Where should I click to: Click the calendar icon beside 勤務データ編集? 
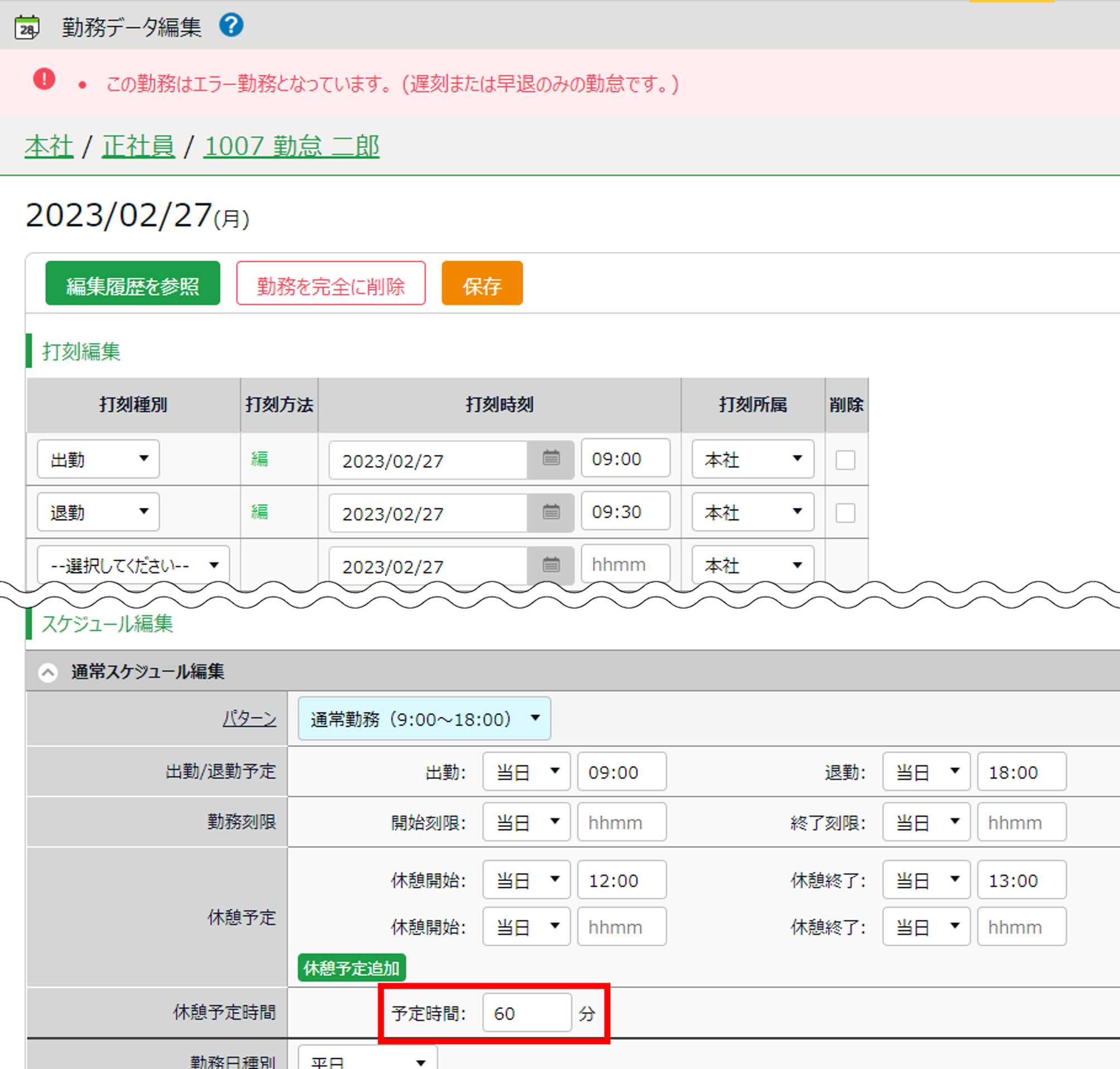tap(27, 27)
